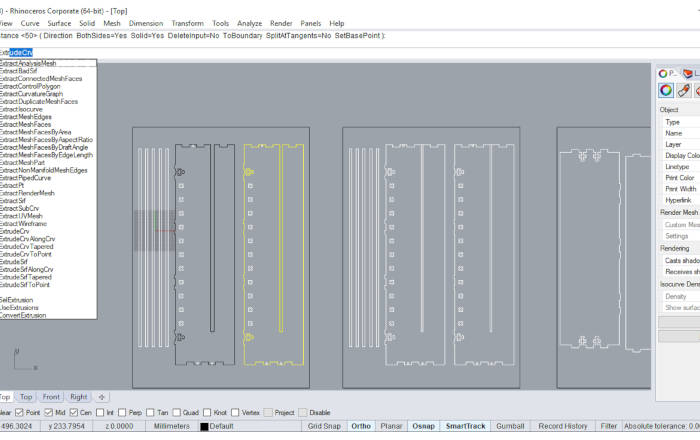Switch to the Front viewport tab
Screen dimensions: 700x440
(51, 397)
